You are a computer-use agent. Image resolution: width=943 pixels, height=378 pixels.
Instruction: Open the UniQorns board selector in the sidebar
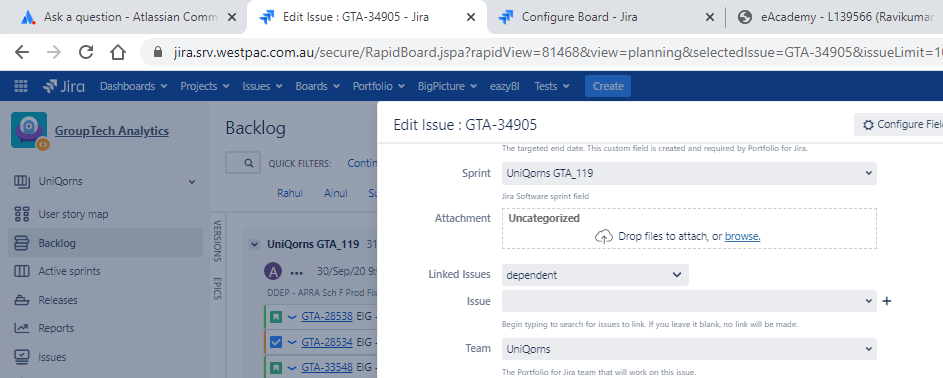105,181
